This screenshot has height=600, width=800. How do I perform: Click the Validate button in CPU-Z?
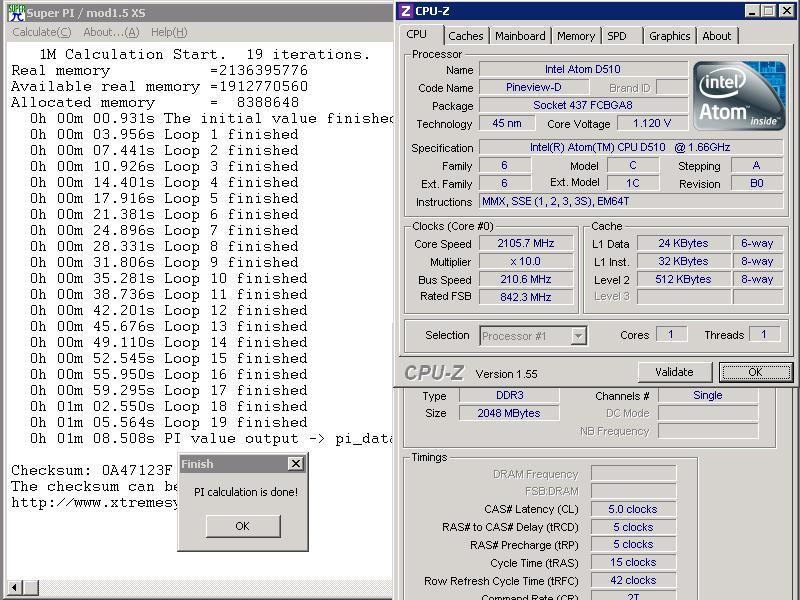pos(674,372)
